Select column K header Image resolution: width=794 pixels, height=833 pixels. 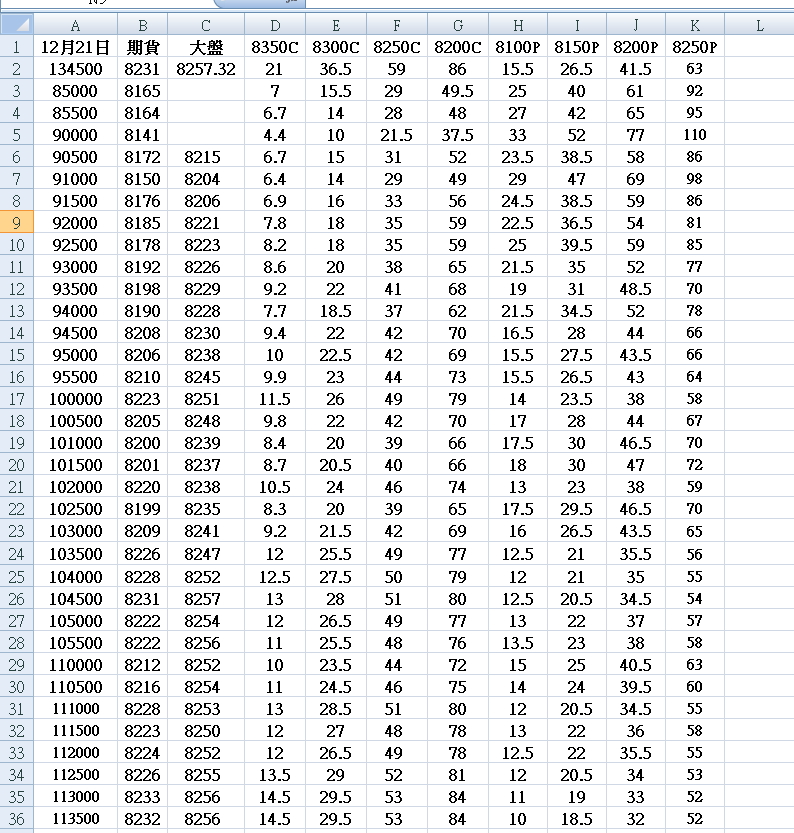point(695,24)
